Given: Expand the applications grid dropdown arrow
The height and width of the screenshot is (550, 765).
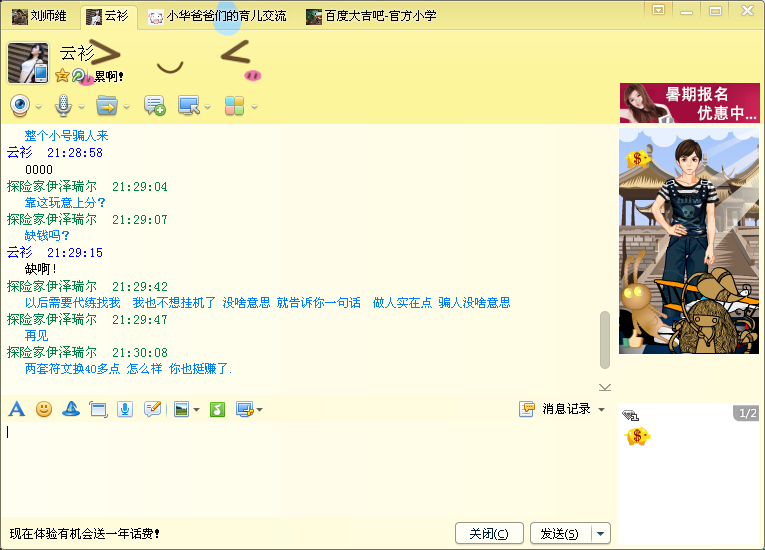Looking at the screenshot, I should point(254,106).
